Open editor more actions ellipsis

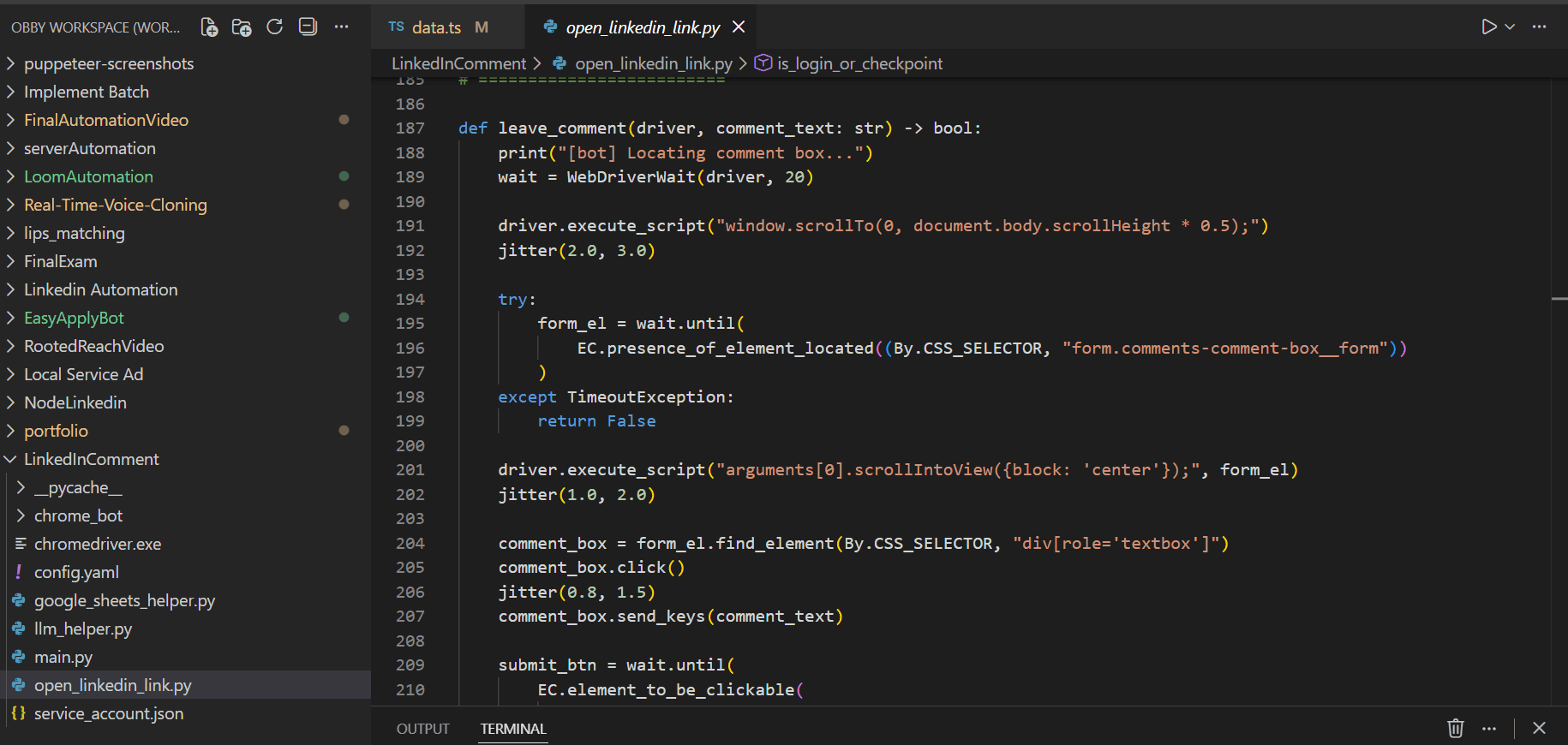pos(1539,27)
